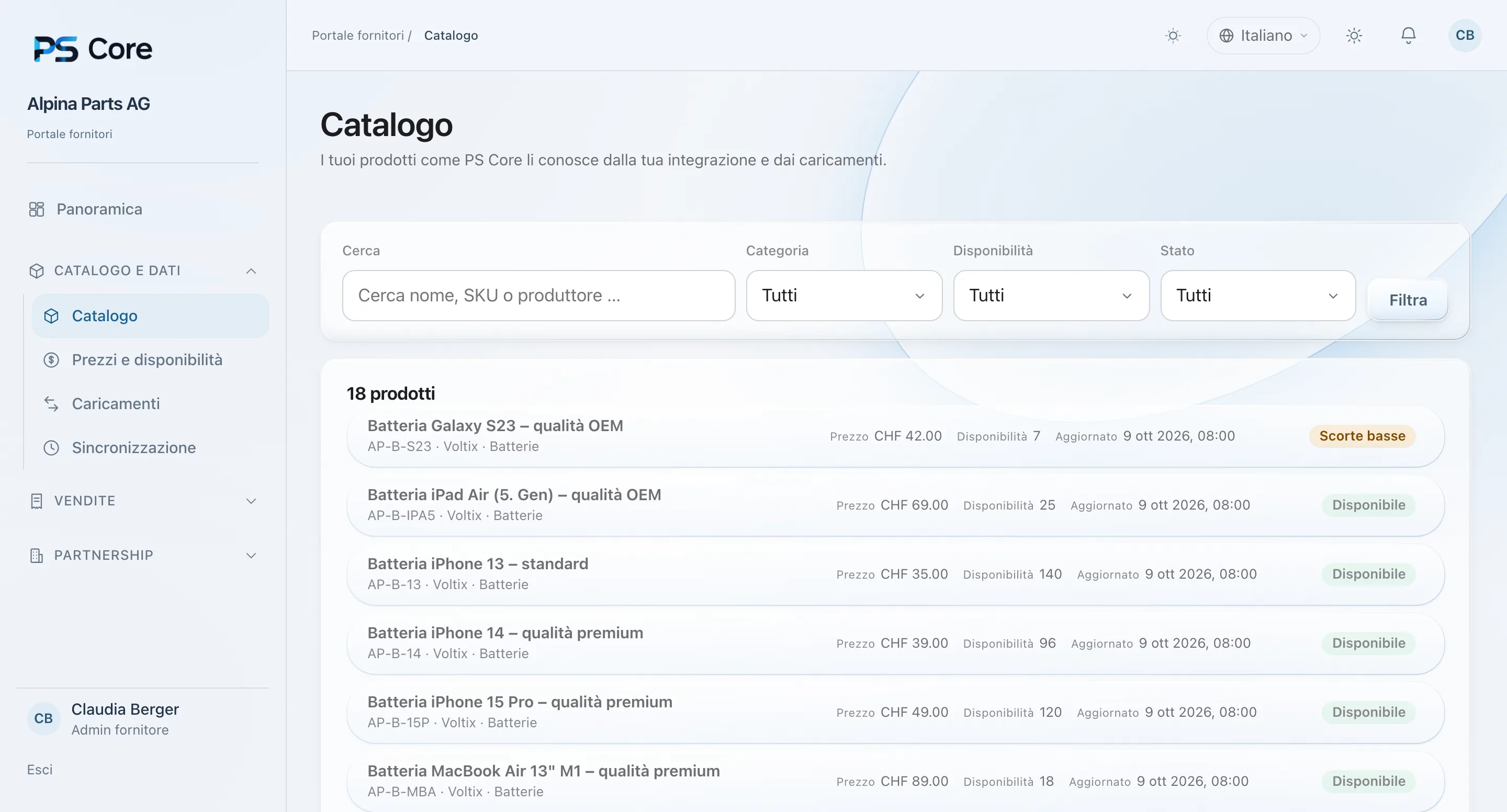The width and height of the screenshot is (1507, 812).
Task: Click the Caricamenti arrows icon
Action: [51, 404]
